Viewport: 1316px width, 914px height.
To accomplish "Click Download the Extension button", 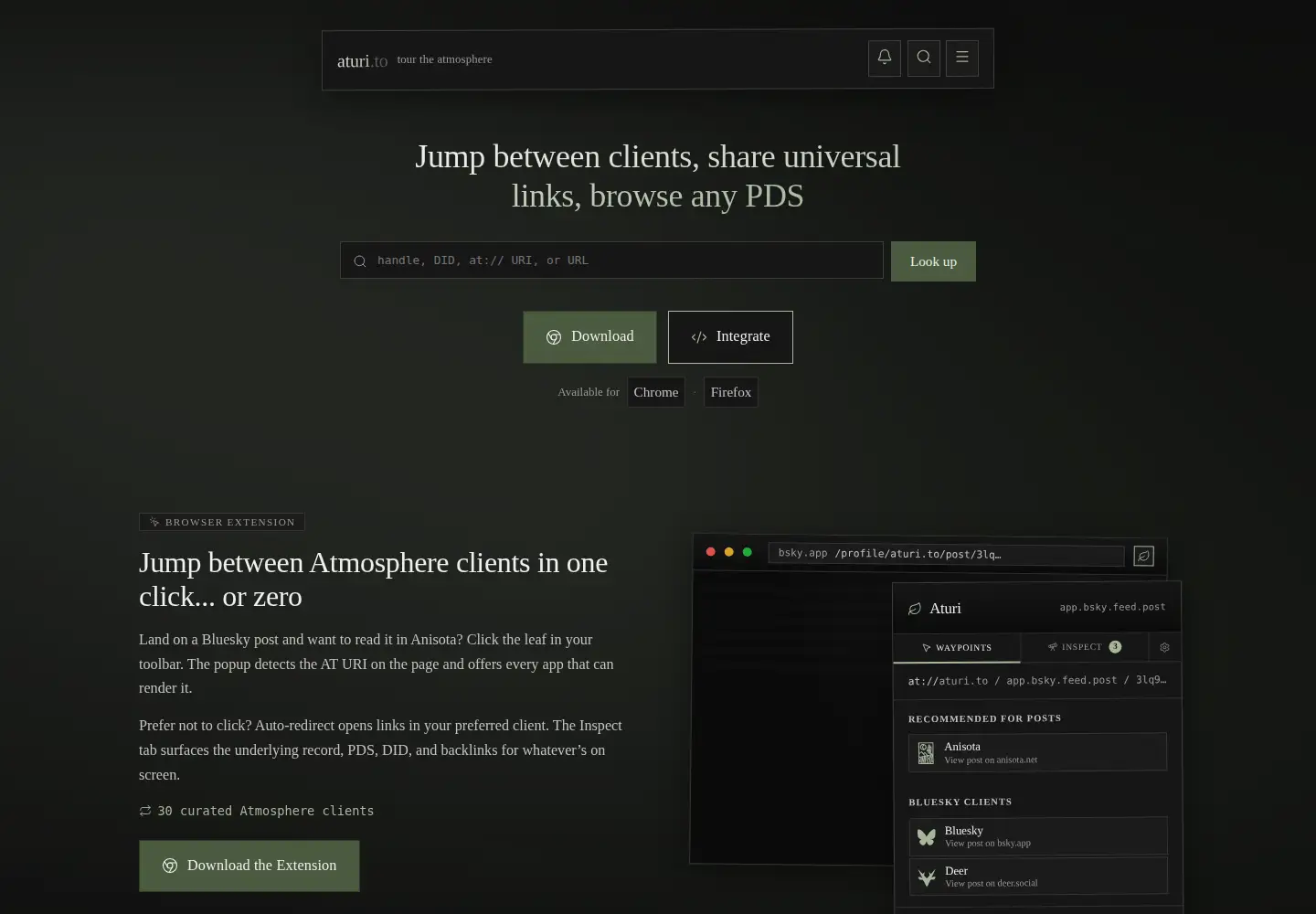I will click(x=249, y=866).
